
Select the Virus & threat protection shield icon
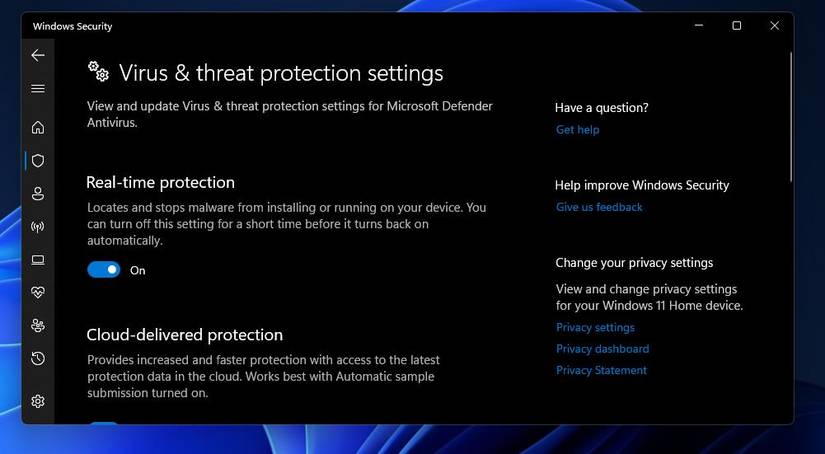(38, 160)
